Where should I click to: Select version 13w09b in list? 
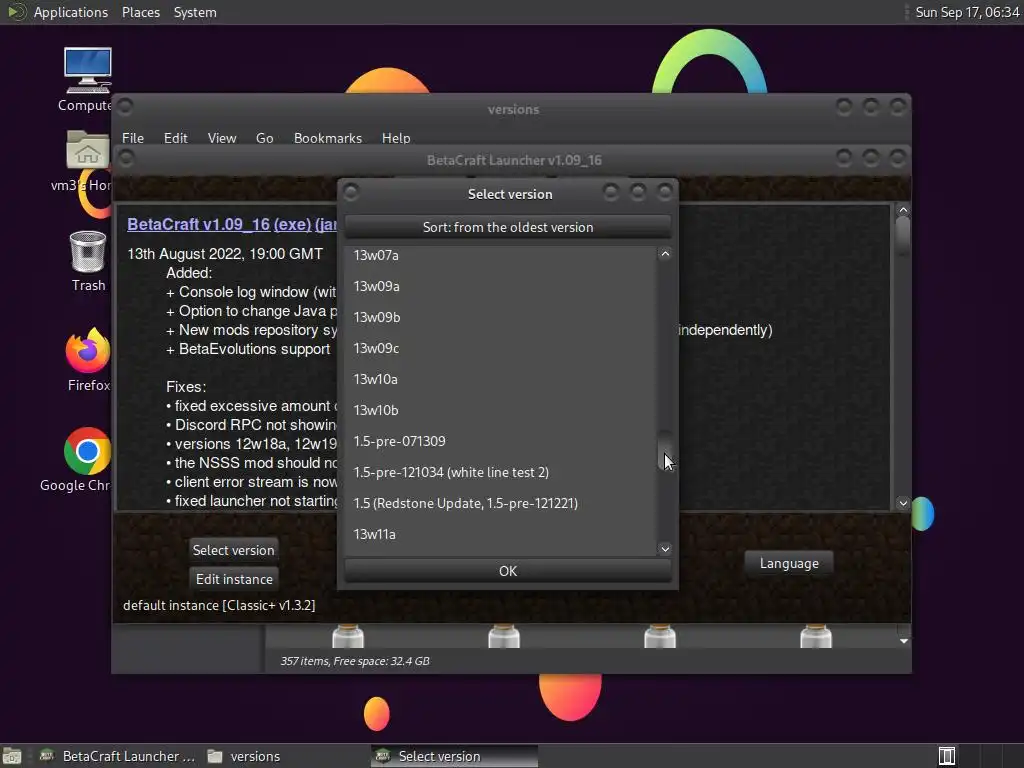[500, 317]
